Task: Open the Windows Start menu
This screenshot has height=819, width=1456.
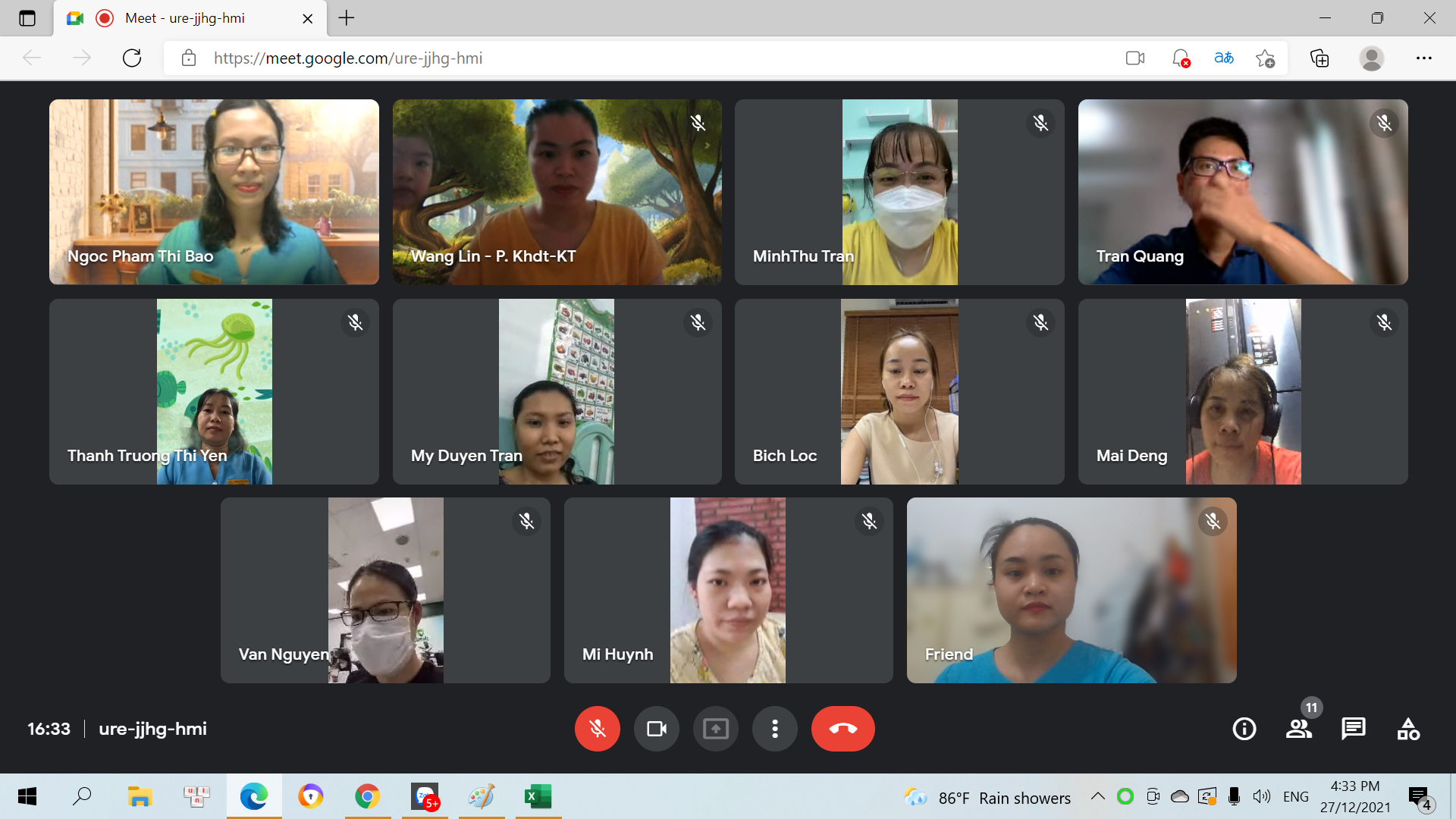Action: click(x=27, y=796)
